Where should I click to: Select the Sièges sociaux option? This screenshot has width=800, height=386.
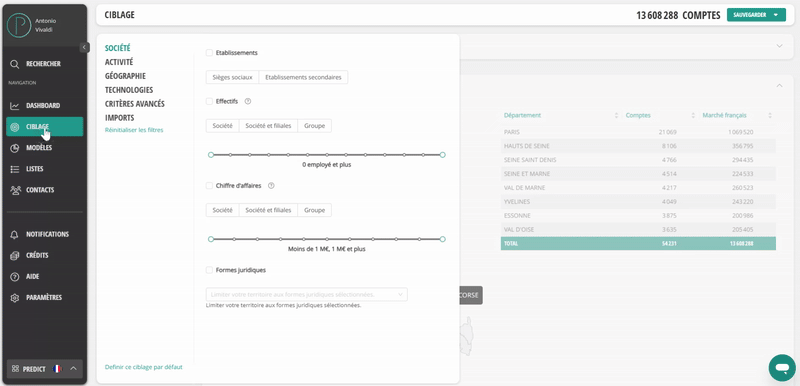232,78
